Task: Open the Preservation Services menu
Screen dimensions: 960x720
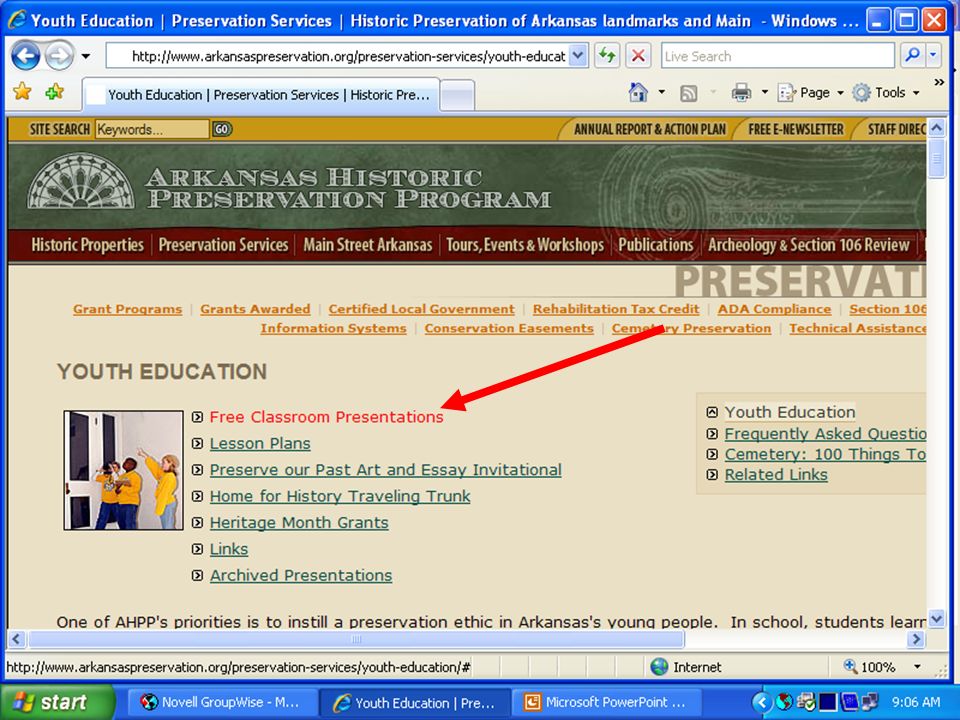Action: 223,245
